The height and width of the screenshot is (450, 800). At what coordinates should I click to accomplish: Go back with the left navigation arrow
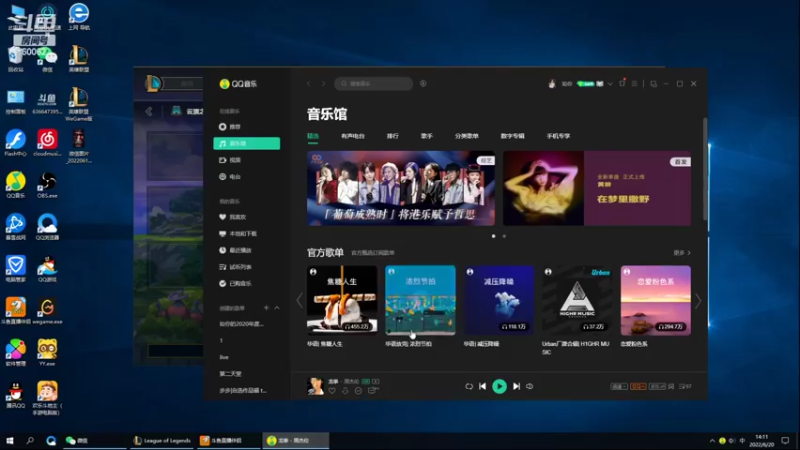pyautogui.click(x=309, y=84)
